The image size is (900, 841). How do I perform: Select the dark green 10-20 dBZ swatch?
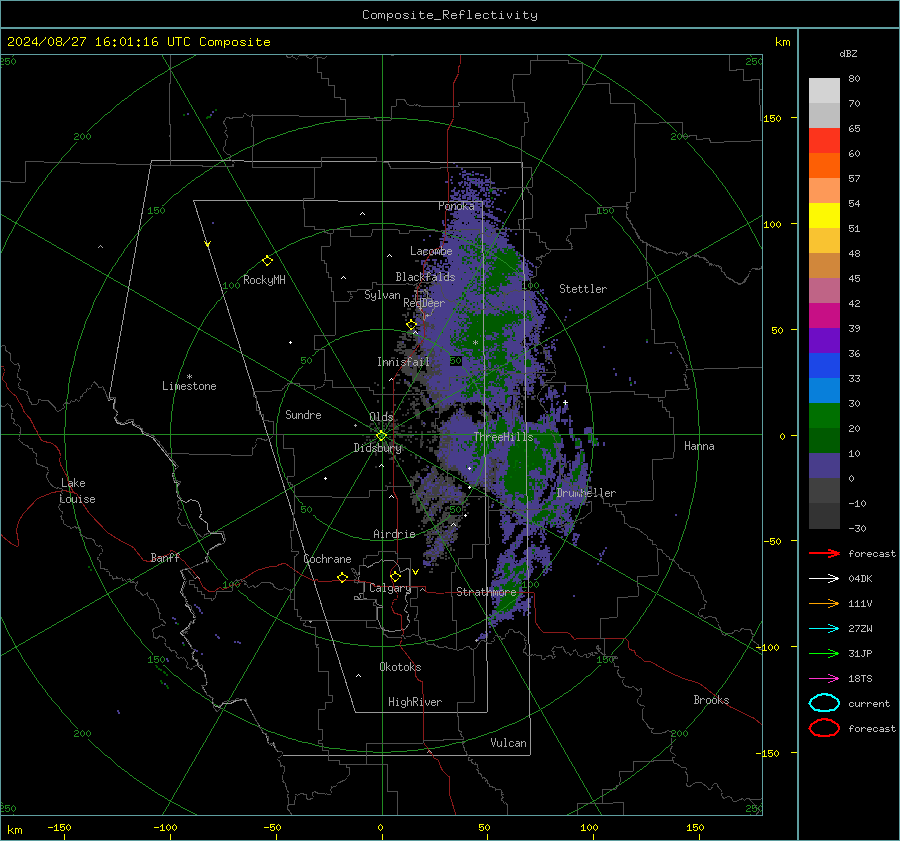824,441
